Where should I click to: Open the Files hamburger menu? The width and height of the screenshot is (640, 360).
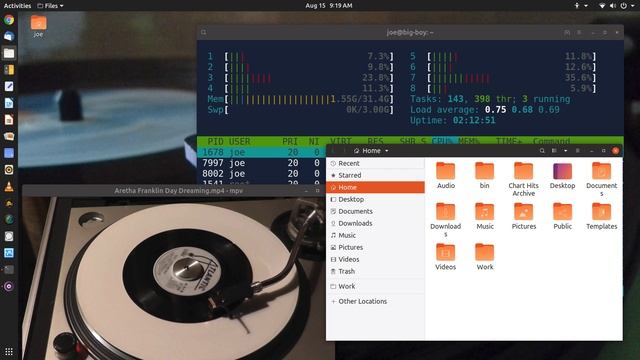click(x=578, y=151)
